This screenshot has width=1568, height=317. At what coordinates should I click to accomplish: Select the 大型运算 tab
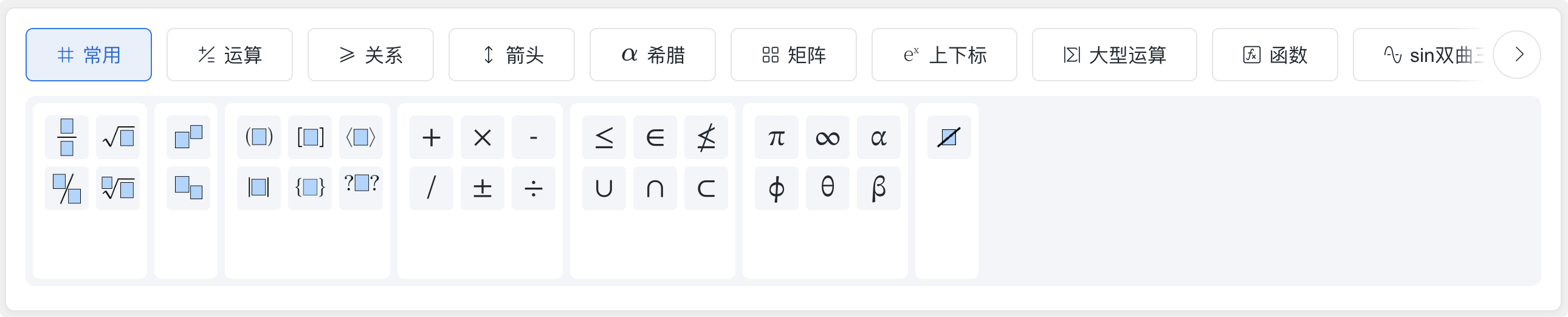click(1114, 55)
